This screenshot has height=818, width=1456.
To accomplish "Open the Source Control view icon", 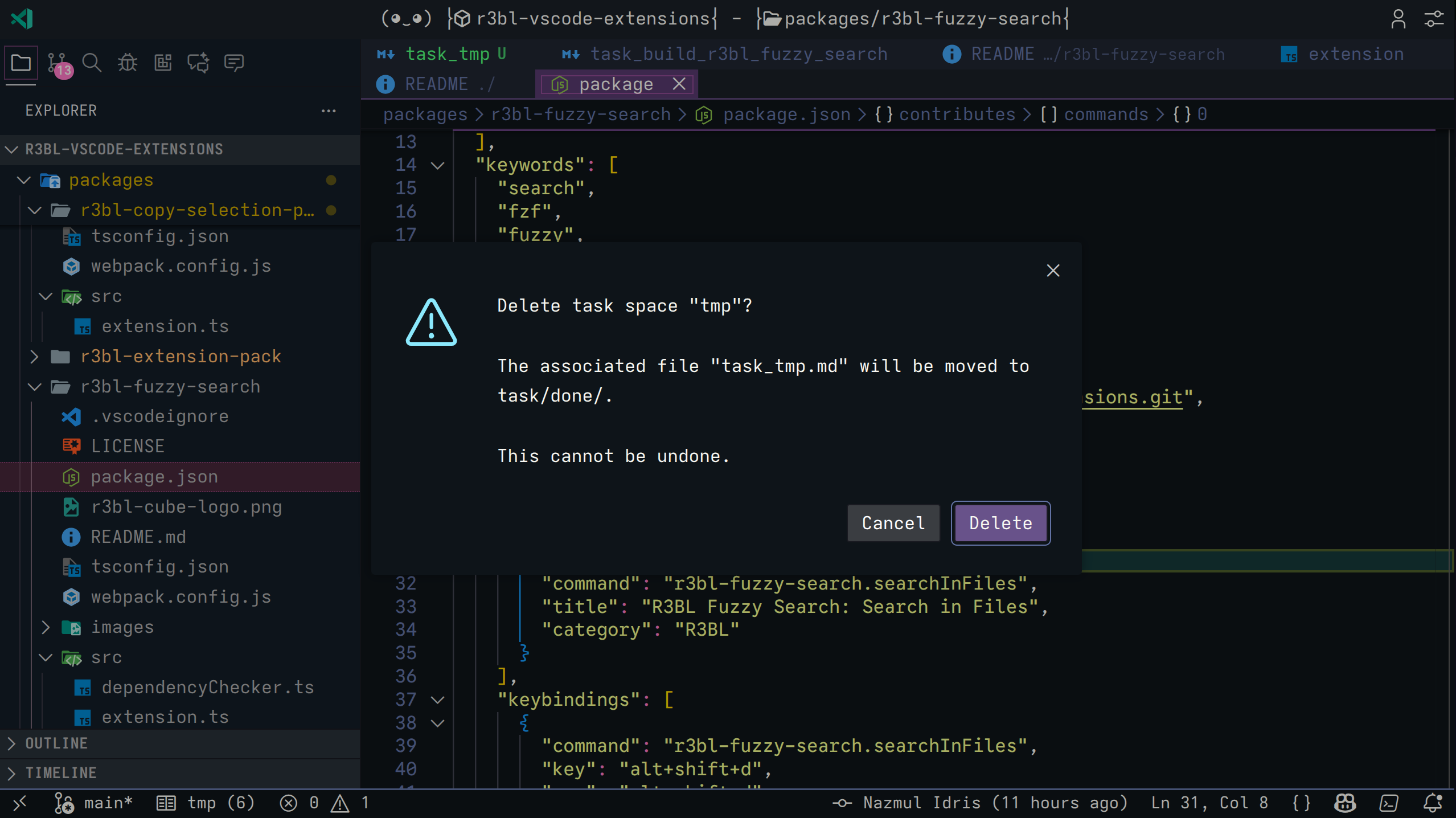I will coord(58,63).
